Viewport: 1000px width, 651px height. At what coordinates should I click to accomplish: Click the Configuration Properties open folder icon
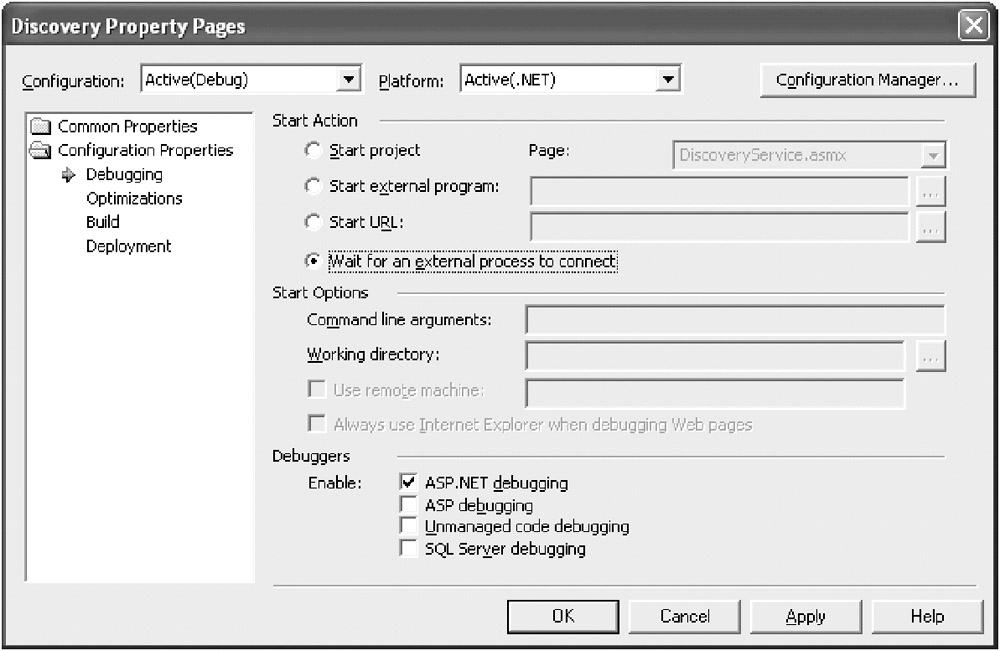click(x=40, y=151)
